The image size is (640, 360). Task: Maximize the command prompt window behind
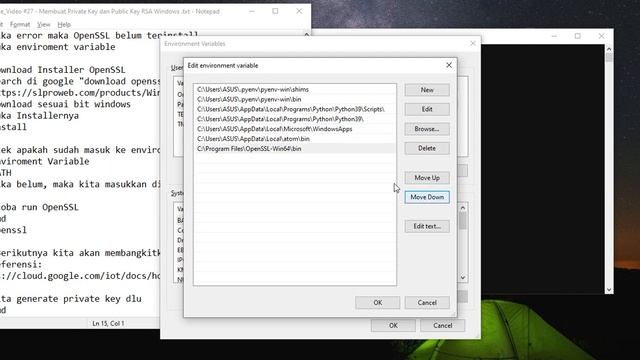coord(578,36)
